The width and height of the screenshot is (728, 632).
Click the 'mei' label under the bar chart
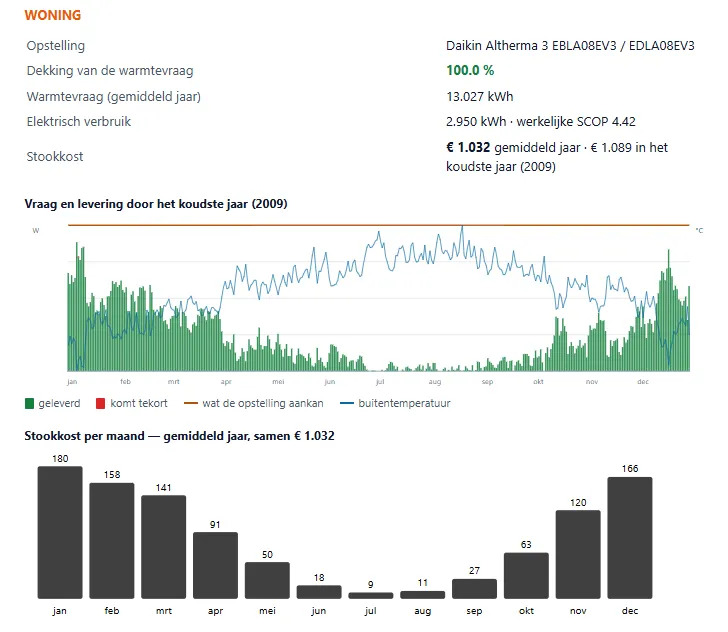[267, 611]
